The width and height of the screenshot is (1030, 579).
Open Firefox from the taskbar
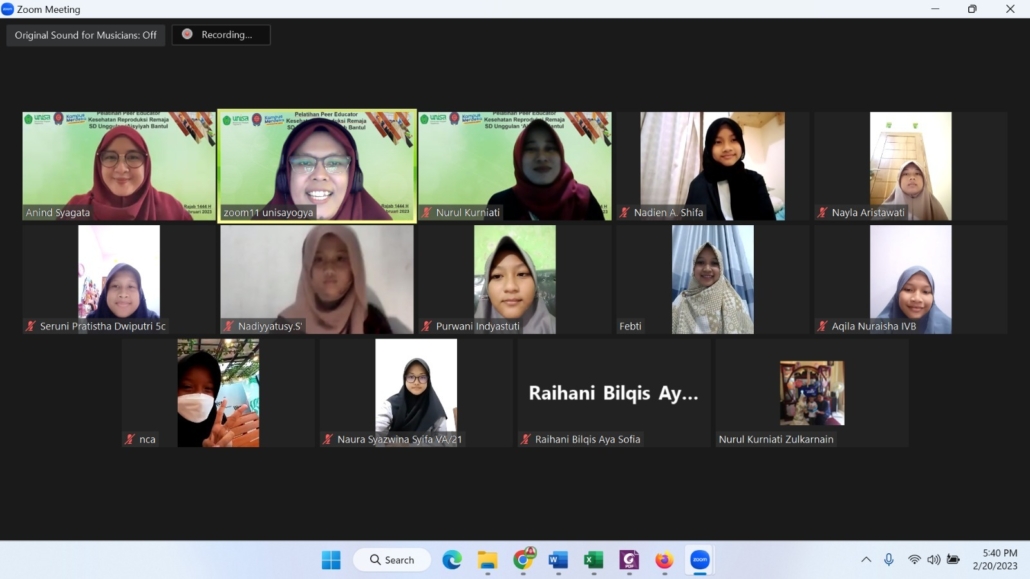pyautogui.click(x=664, y=560)
